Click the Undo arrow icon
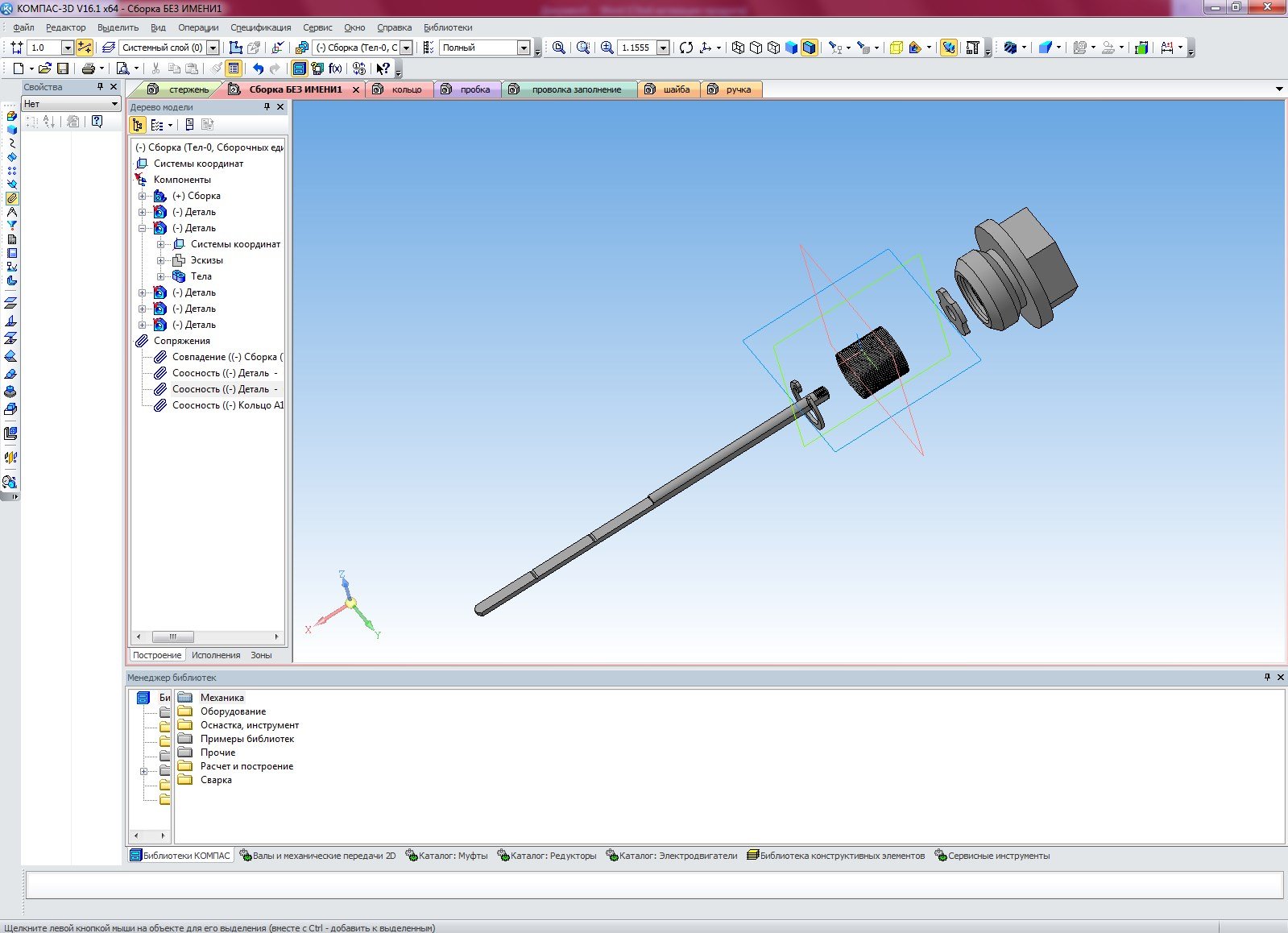Image resolution: width=1288 pixels, height=933 pixels. 258,68
